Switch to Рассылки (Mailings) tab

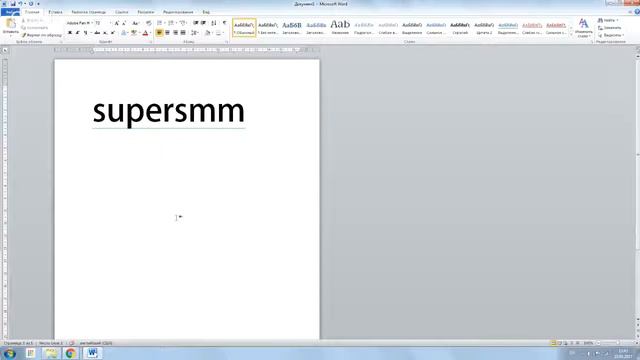point(146,12)
